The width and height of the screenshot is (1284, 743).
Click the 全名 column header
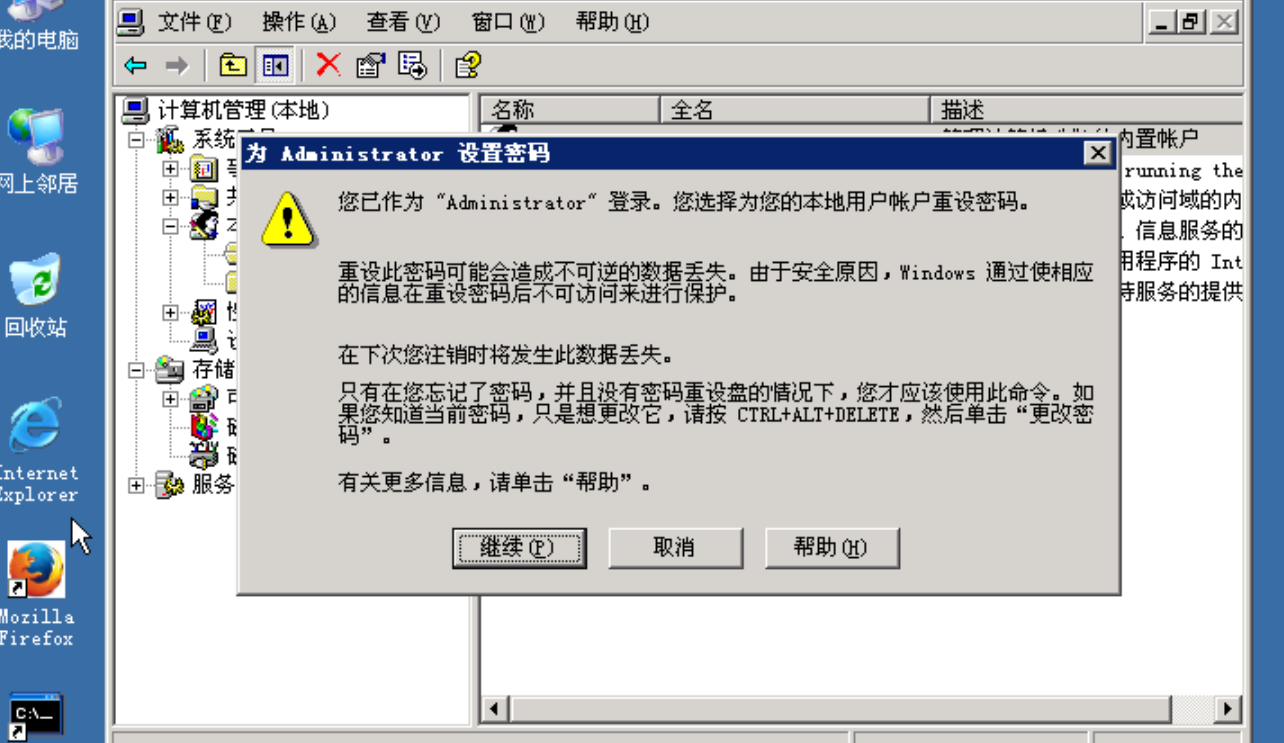point(795,109)
